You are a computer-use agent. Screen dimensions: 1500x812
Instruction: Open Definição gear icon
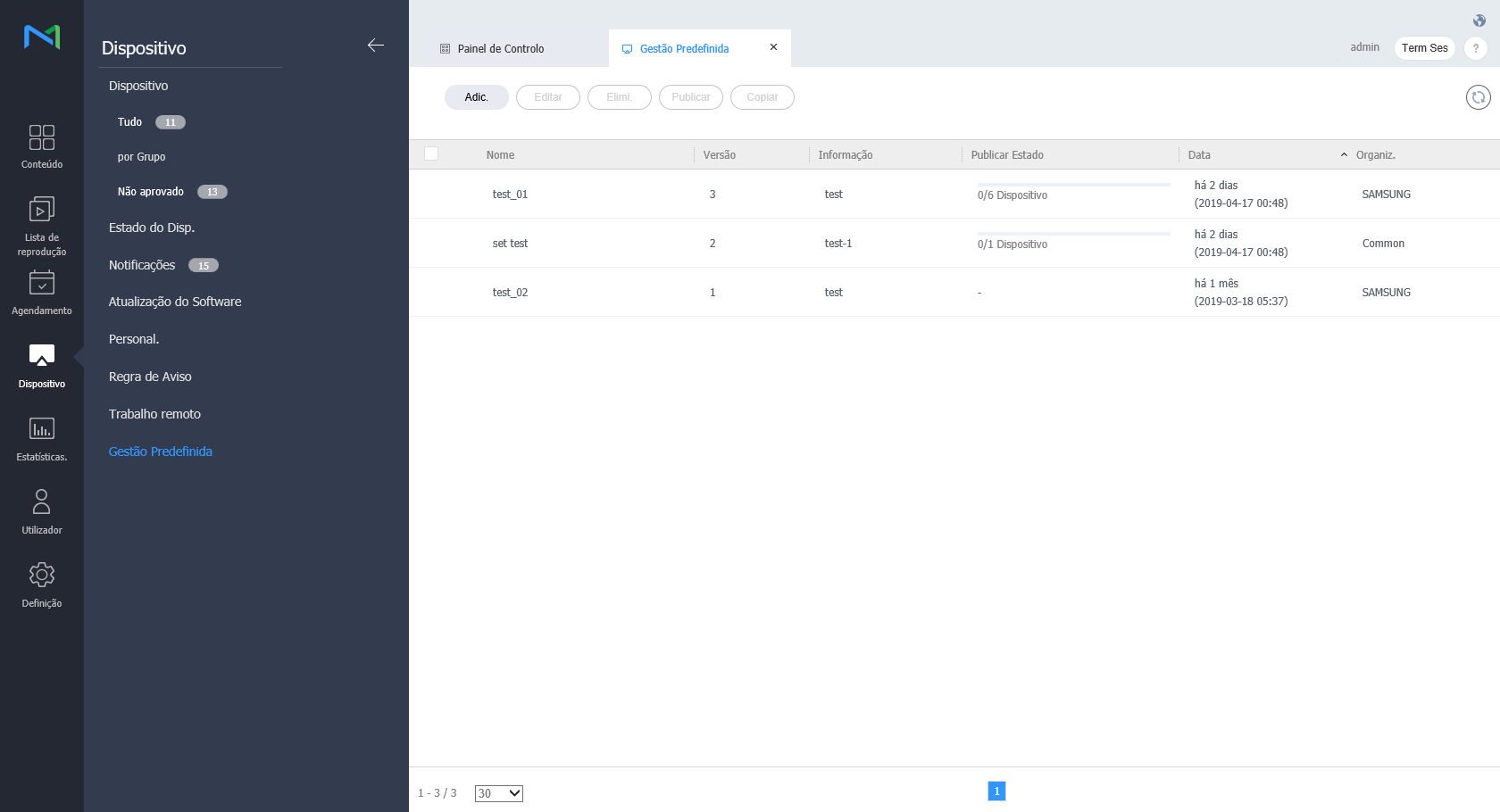tap(42, 575)
